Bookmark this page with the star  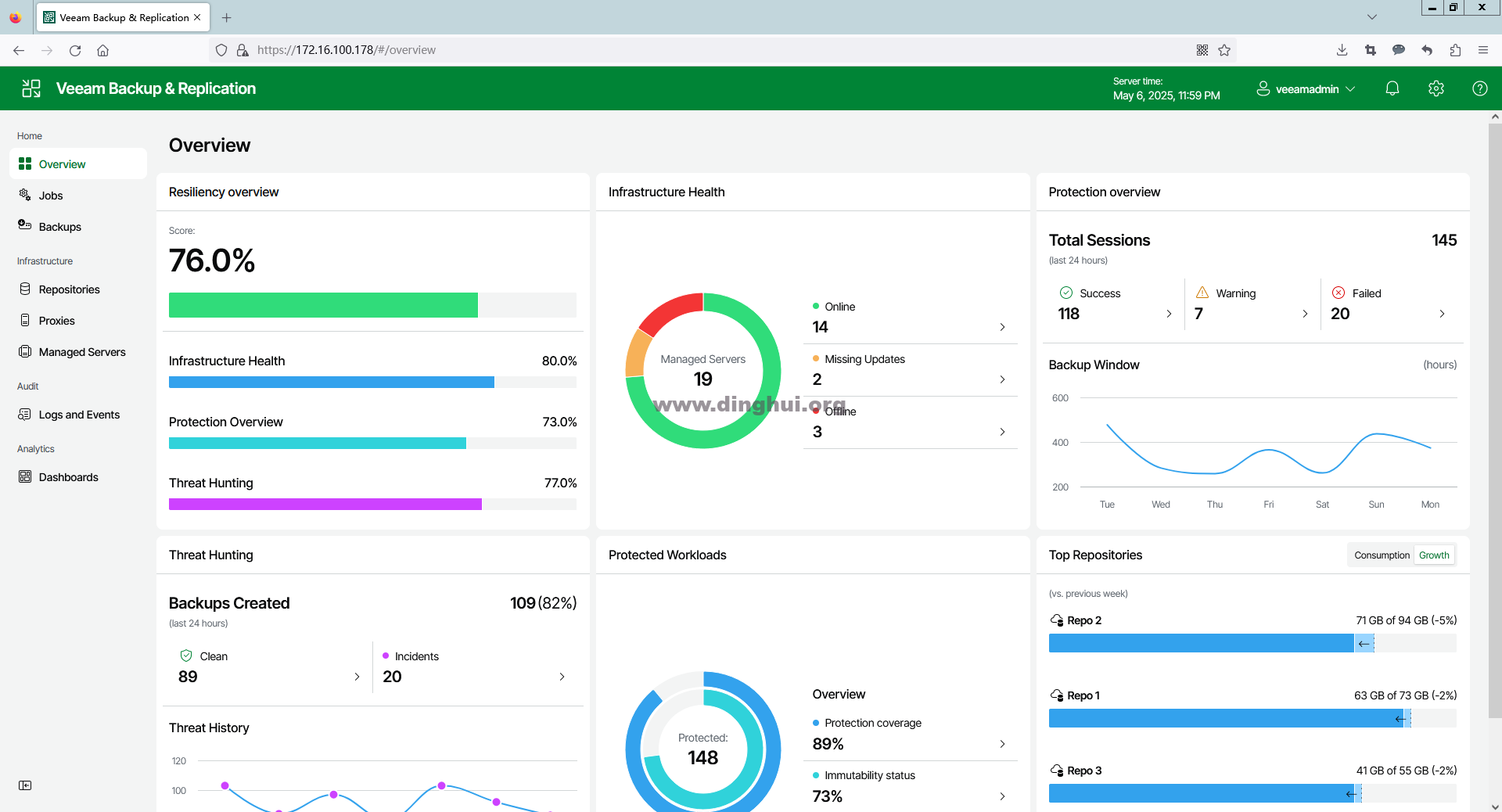tap(1224, 50)
